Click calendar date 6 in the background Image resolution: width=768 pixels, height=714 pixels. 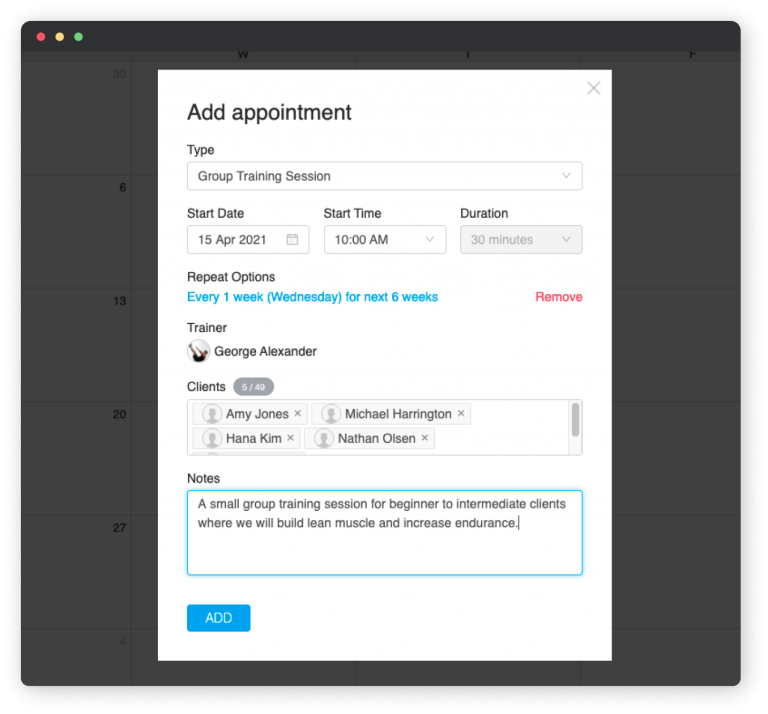tap(122, 188)
